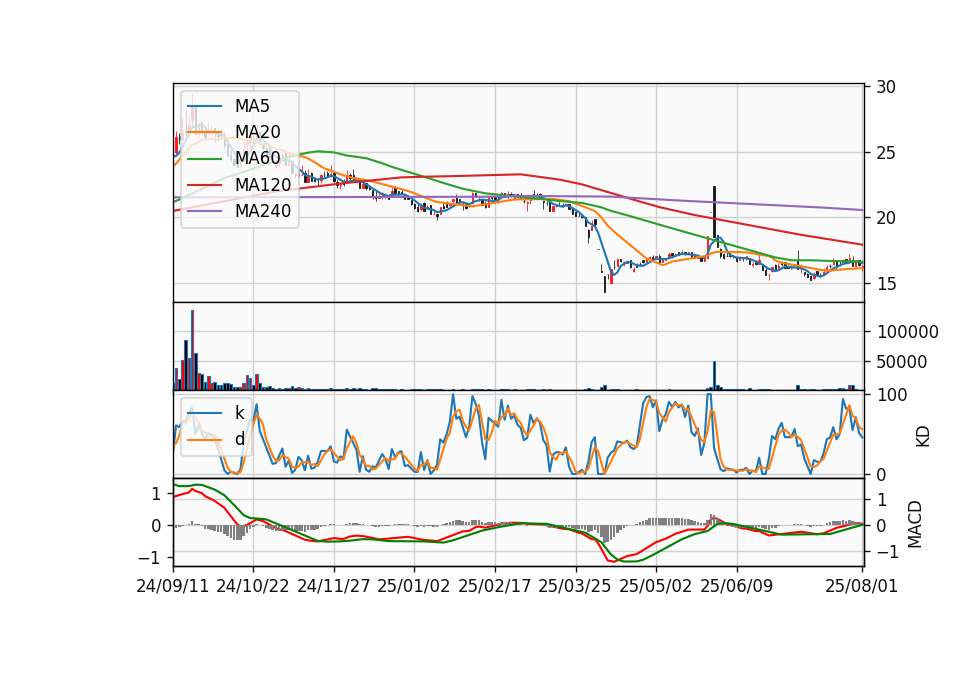Click the 24/09/11 date label
Viewport: 960px width, 690px height.
click(x=173, y=586)
